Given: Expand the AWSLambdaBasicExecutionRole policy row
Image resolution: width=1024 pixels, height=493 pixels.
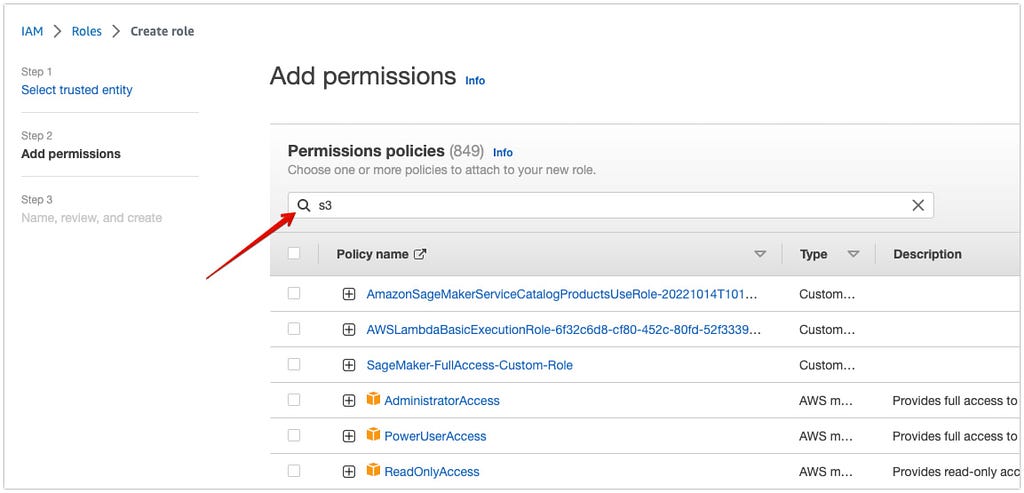Looking at the screenshot, I should tap(349, 329).
